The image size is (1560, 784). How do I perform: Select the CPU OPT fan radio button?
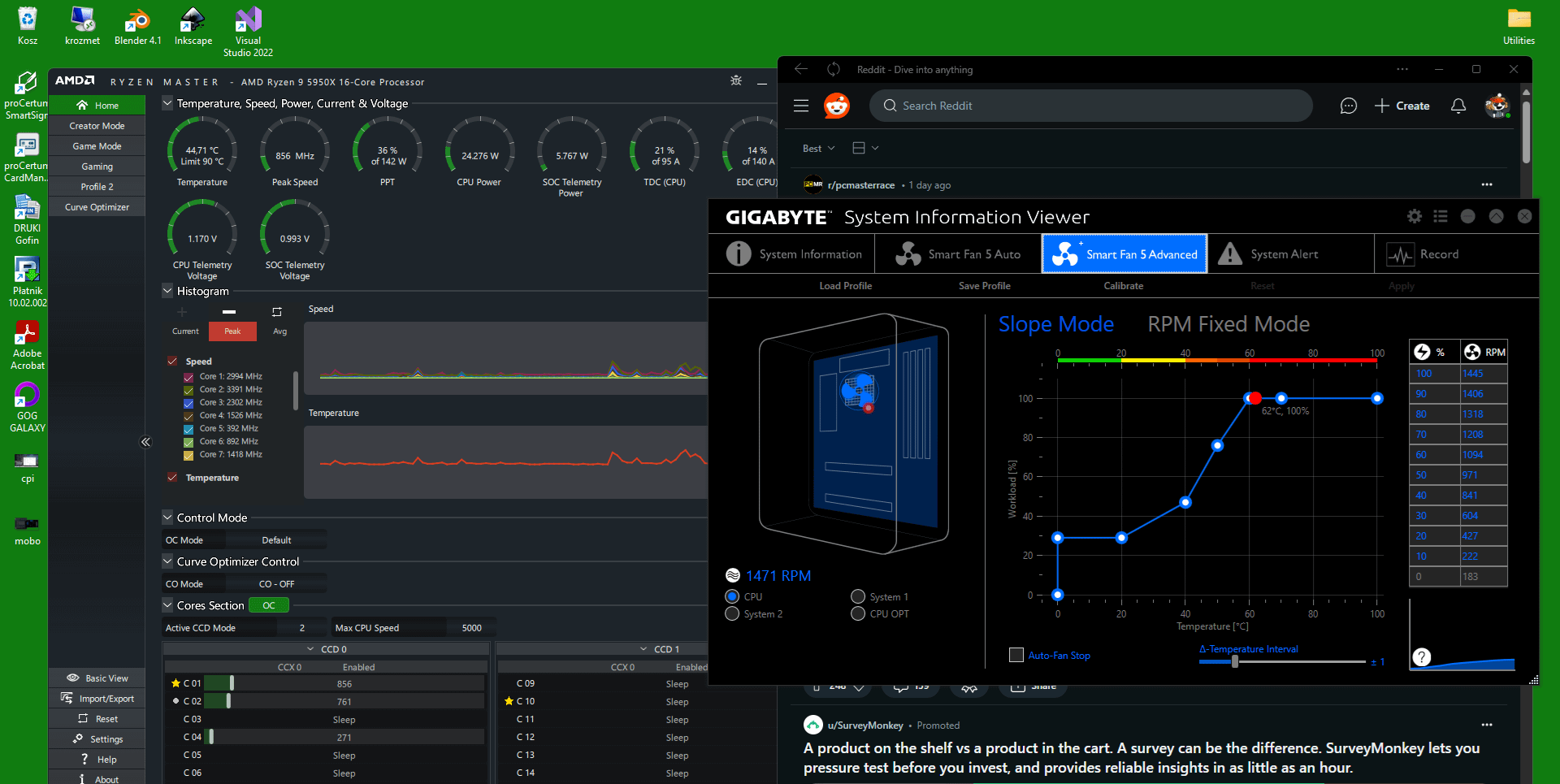coord(858,613)
